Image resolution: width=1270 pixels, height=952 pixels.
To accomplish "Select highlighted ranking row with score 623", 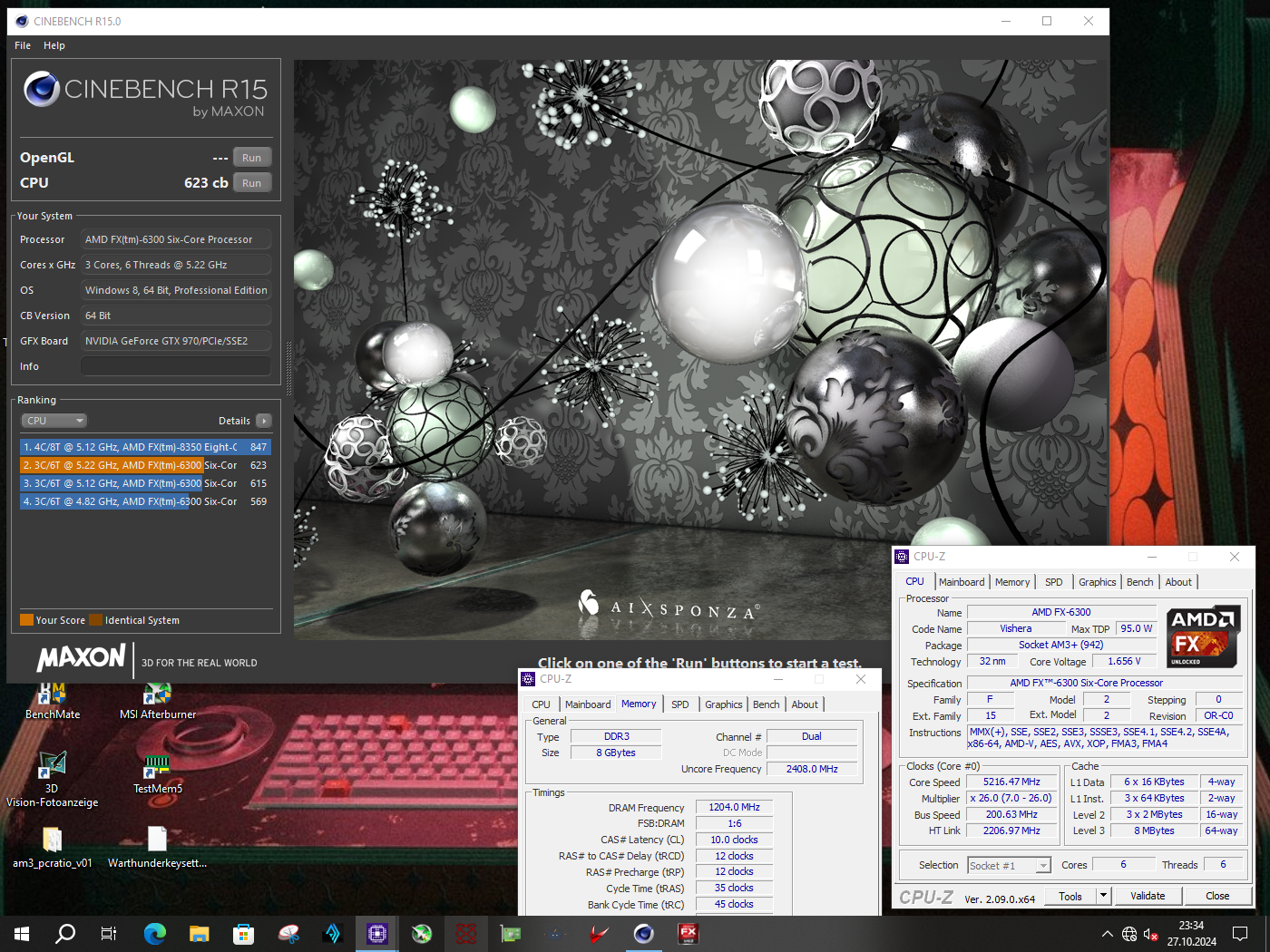I will 145,465.
